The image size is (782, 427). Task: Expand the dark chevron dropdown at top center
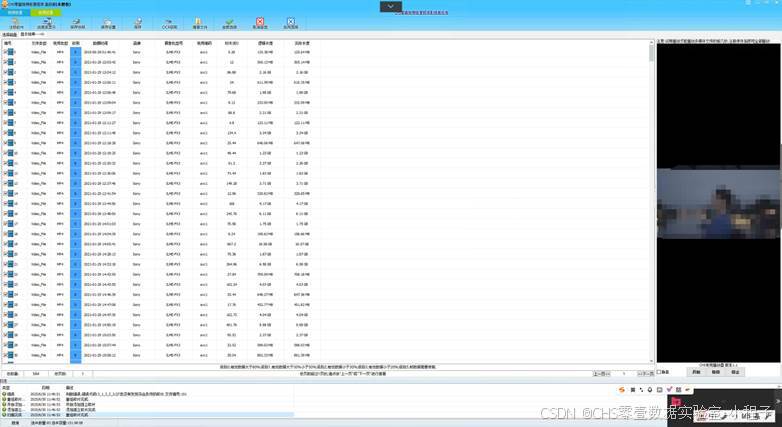pyautogui.click(x=391, y=6)
